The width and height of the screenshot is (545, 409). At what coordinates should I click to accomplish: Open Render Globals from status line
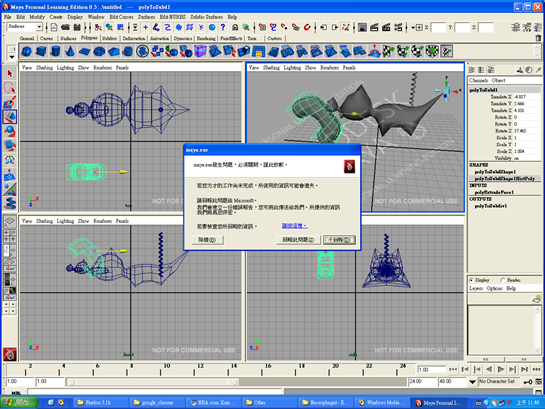coord(398,27)
